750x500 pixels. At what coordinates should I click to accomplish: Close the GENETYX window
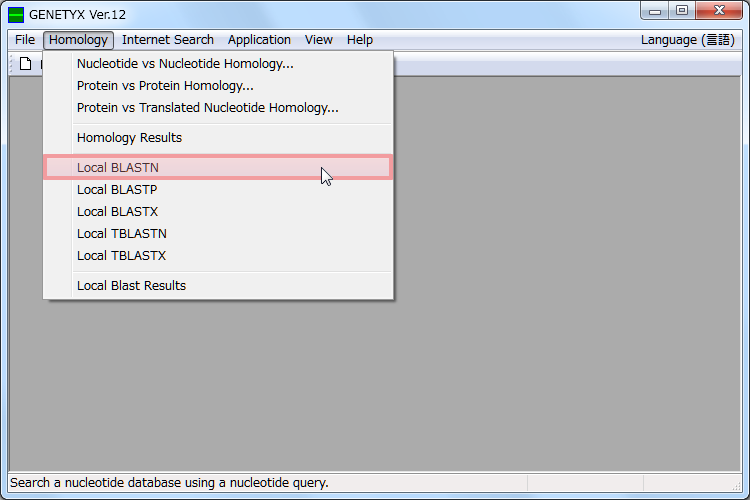(x=719, y=11)
